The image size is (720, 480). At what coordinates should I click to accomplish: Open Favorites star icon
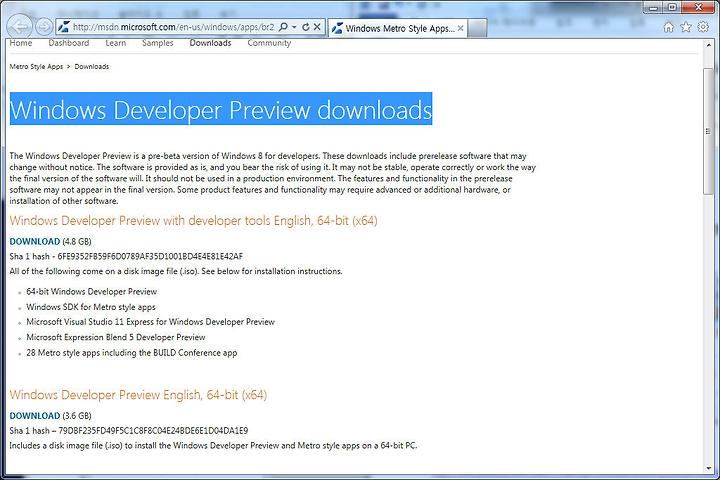686,27
